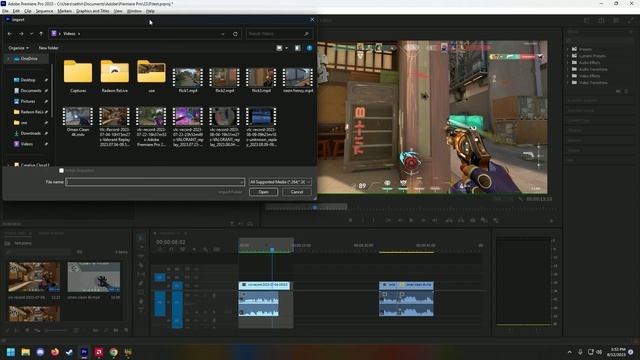Go to Downloads in the navigation pane

point(30,133)
